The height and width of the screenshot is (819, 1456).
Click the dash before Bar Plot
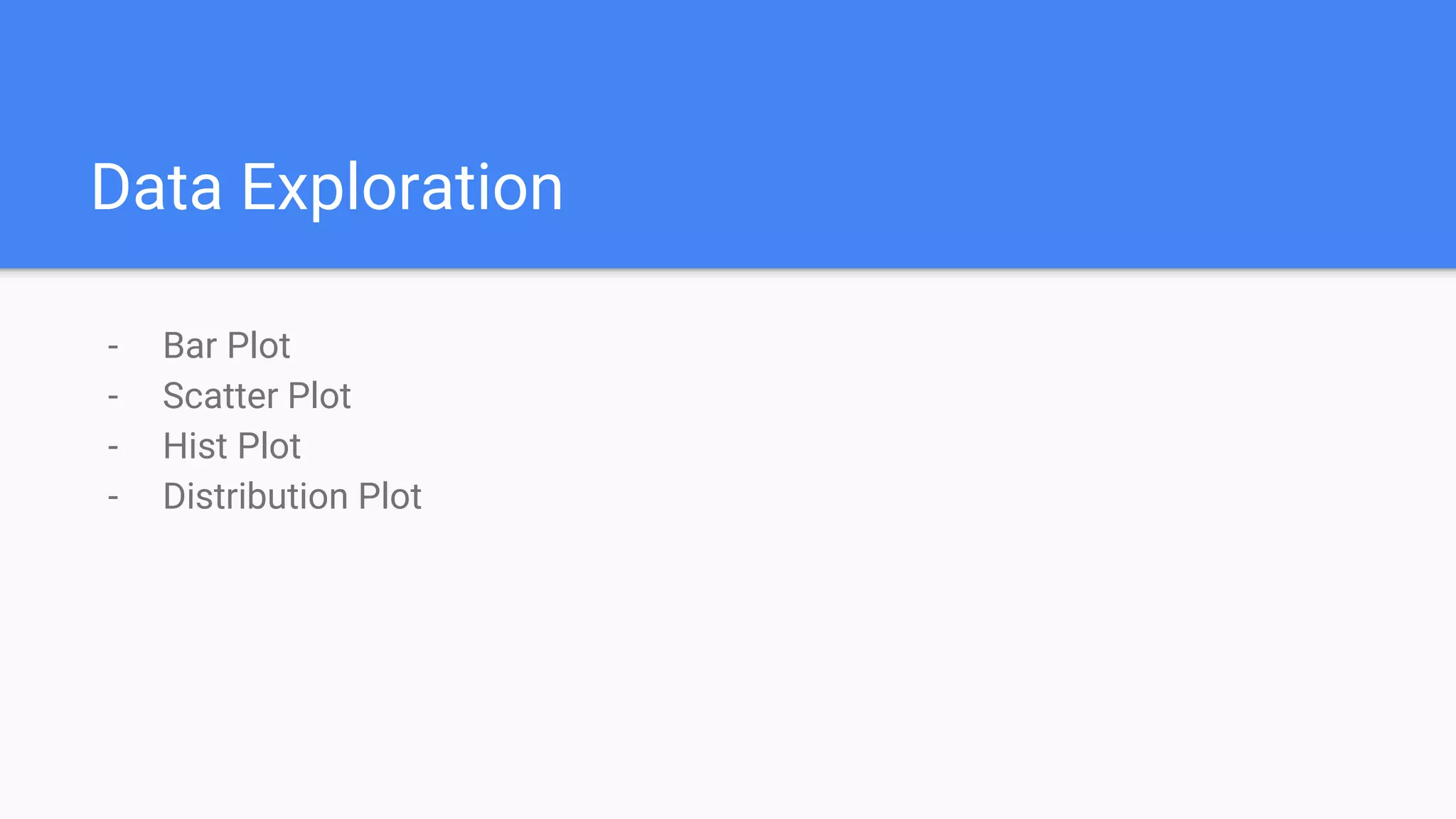[113, 348]
